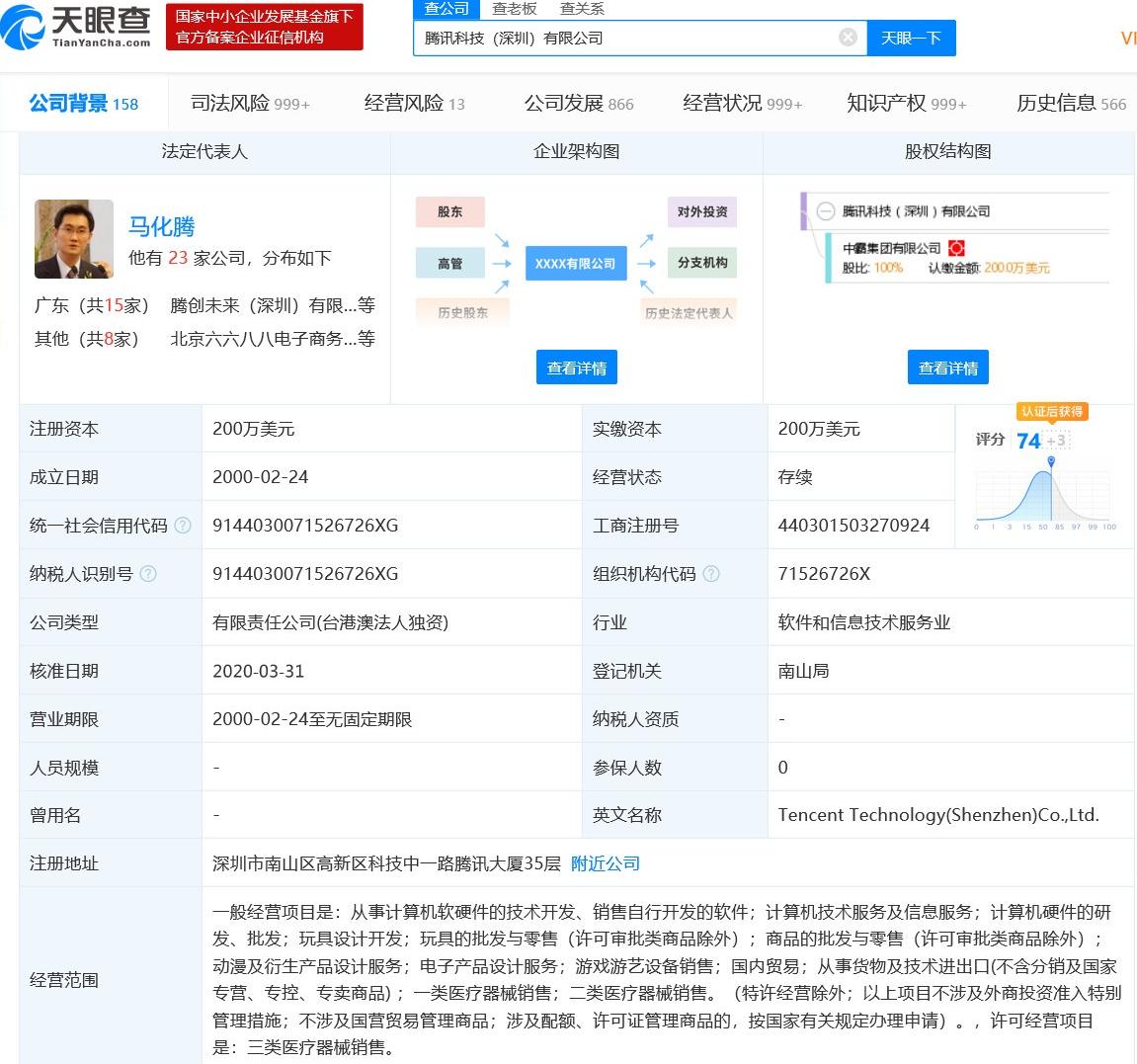Click the industry value 软件和信息技术服务业
Viewport: 1137px width, 1064px height.
click(863, 622)
